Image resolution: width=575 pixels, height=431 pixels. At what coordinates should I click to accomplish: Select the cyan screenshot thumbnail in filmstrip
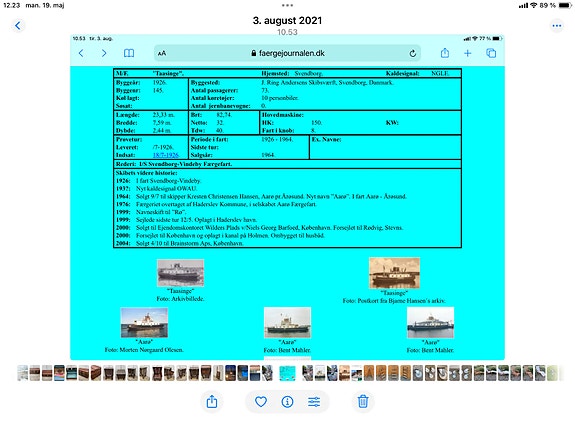pyautogui.click(x=287, y=373)
